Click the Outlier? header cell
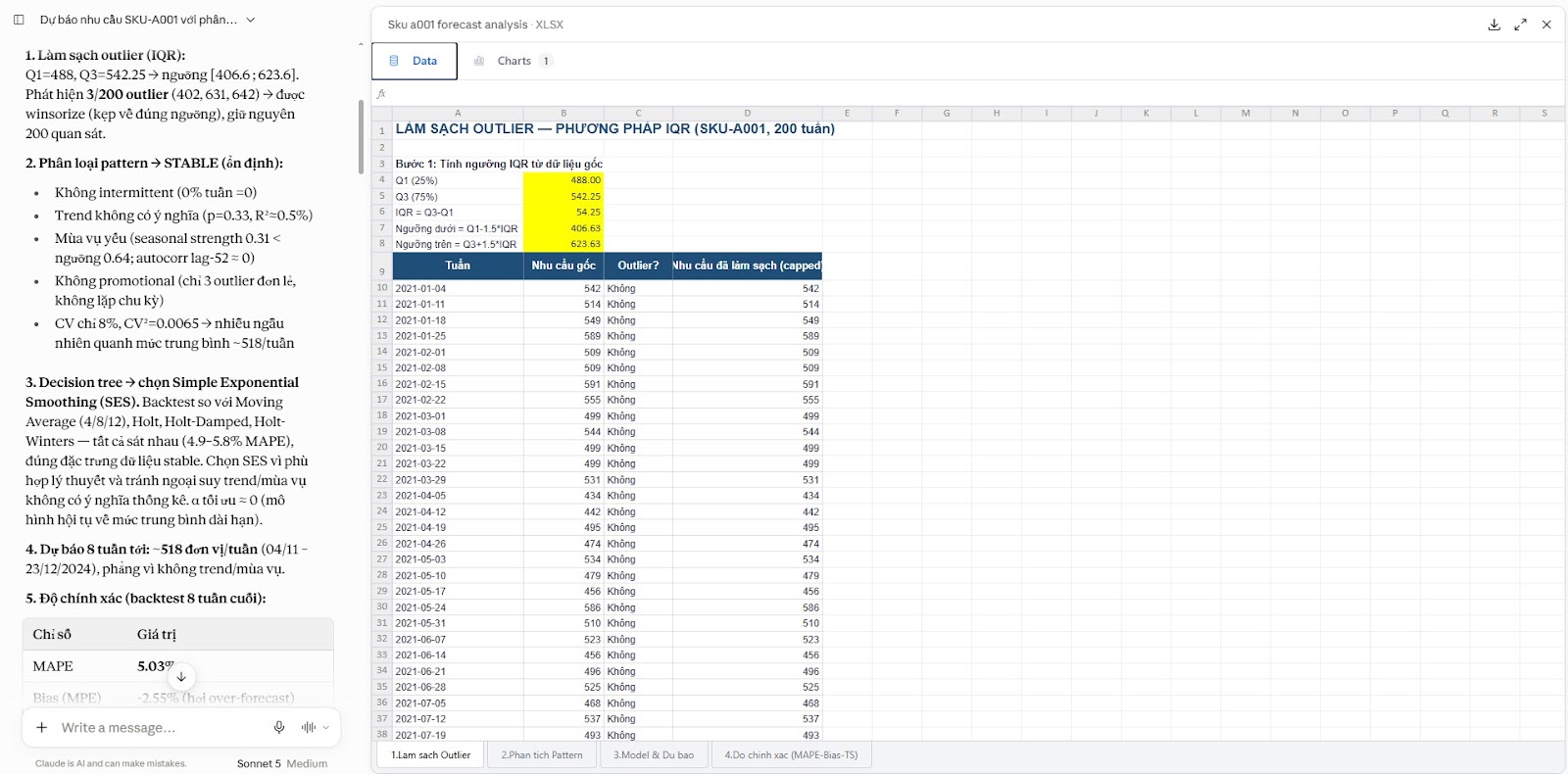Image resolution: width=1568 pixels, height=774 pixels. 638,266
